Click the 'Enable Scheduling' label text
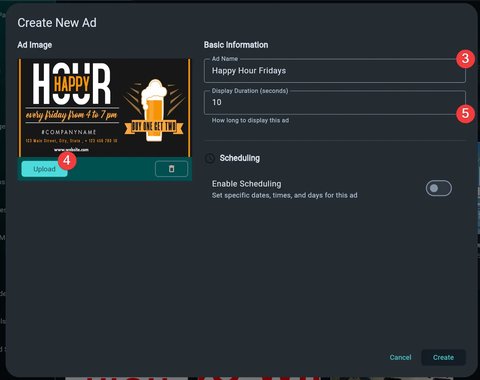Image resolution: width=480 pixels, height=380 pixels. 247,184
